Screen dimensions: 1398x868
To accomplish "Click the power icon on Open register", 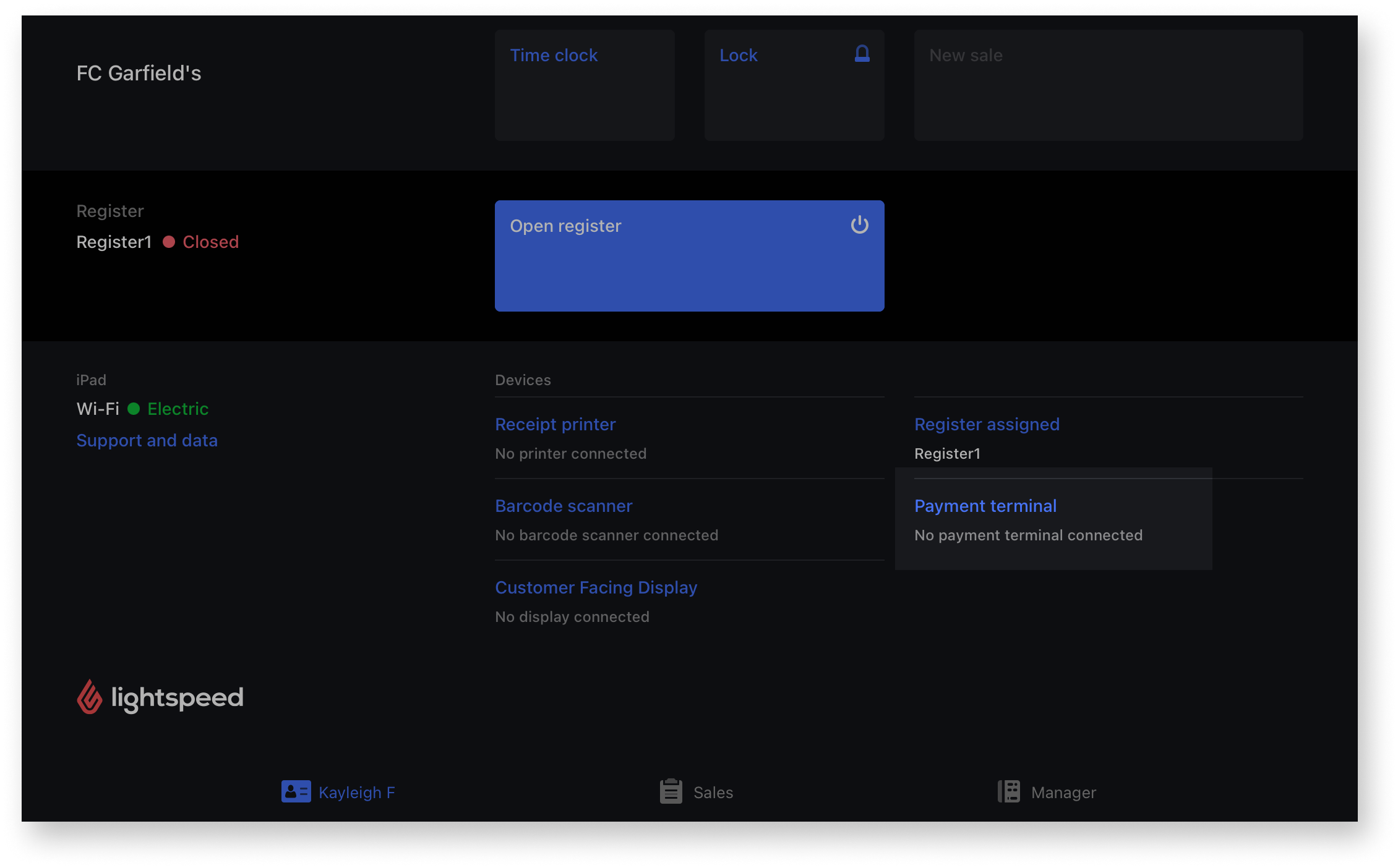I will click(x=860, y=225).
